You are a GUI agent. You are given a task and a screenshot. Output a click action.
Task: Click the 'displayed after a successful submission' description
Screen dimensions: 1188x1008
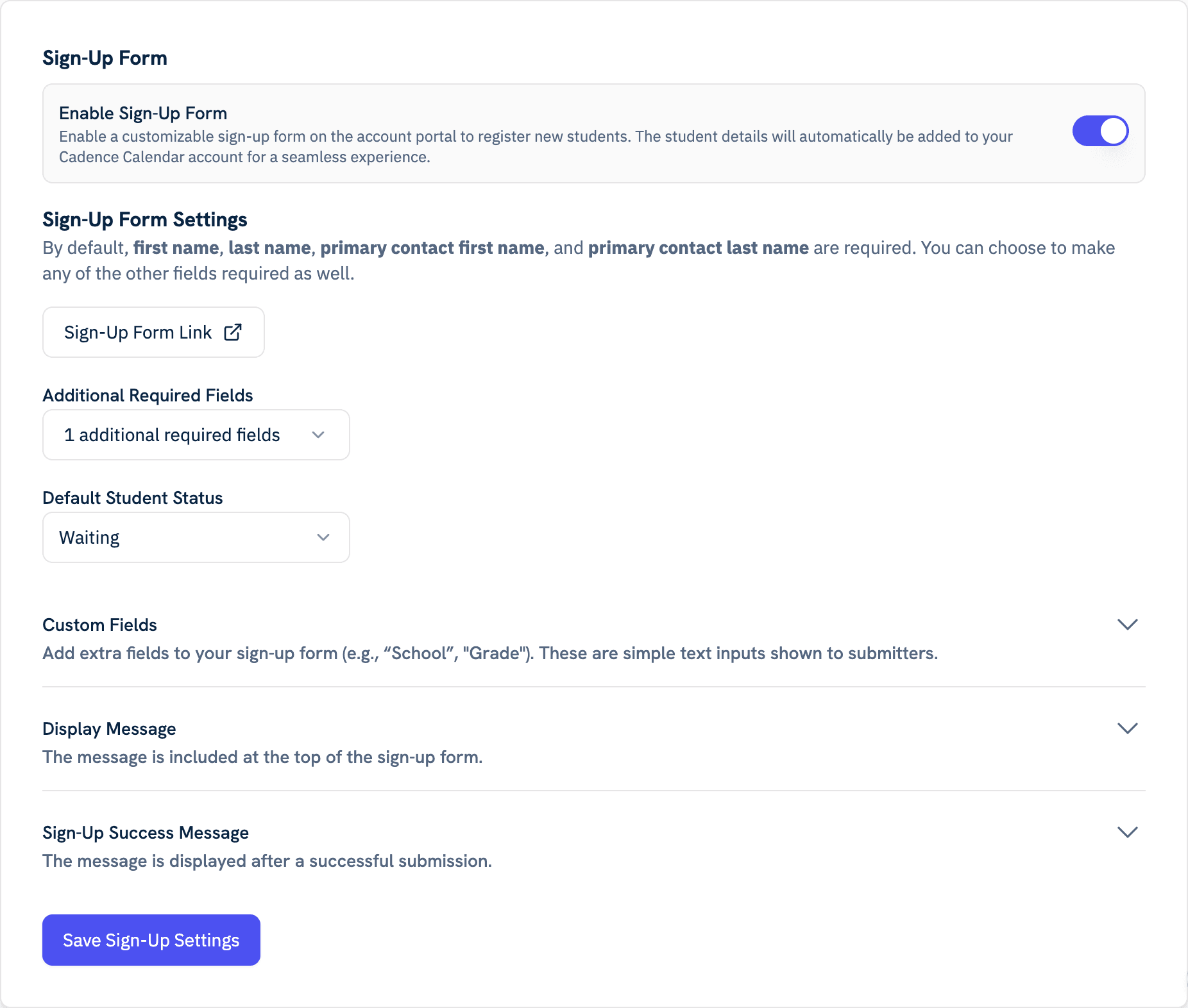click(x=267, y=861)
